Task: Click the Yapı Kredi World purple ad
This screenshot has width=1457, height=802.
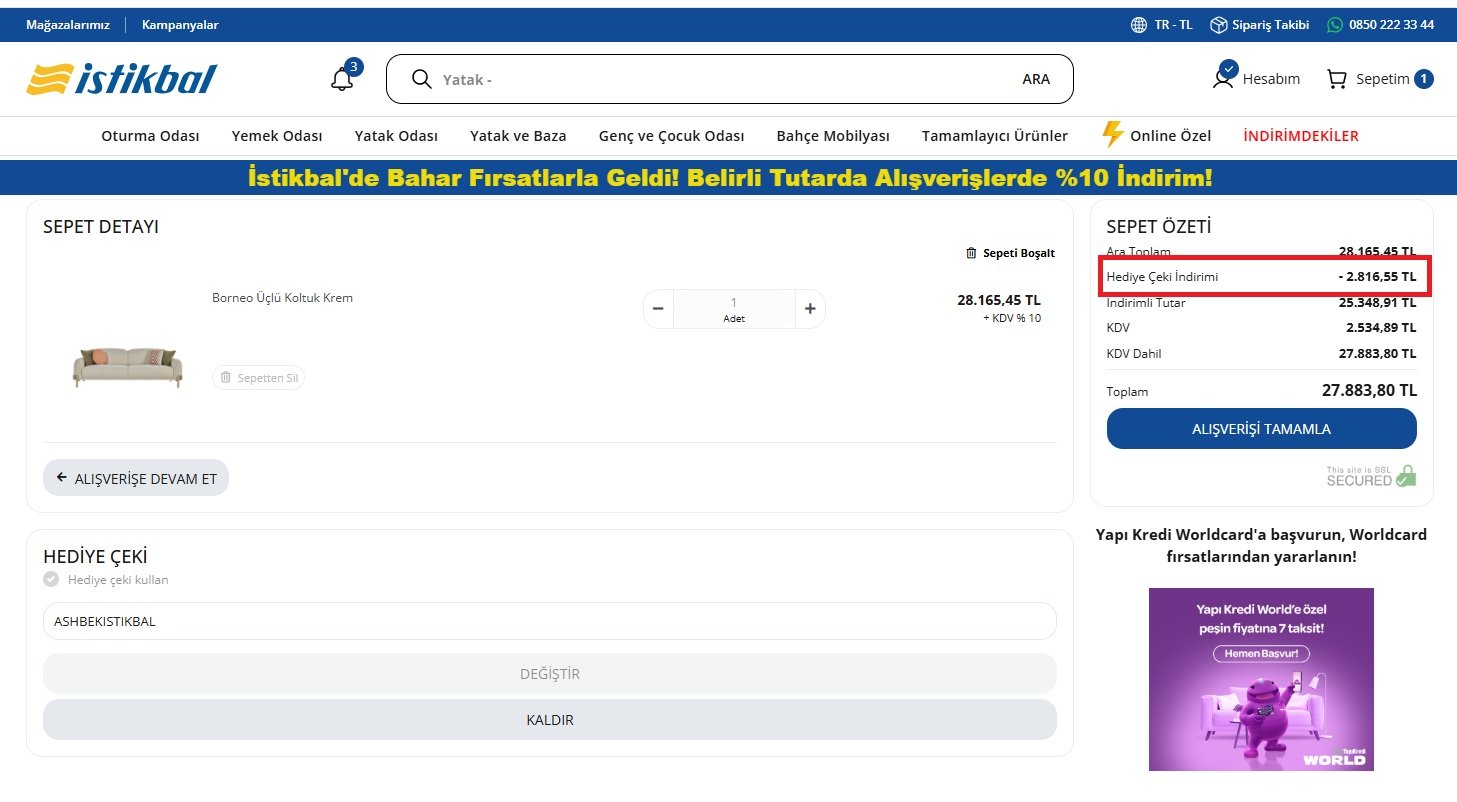Action: pyautogui.click(x=1261, y=679)
